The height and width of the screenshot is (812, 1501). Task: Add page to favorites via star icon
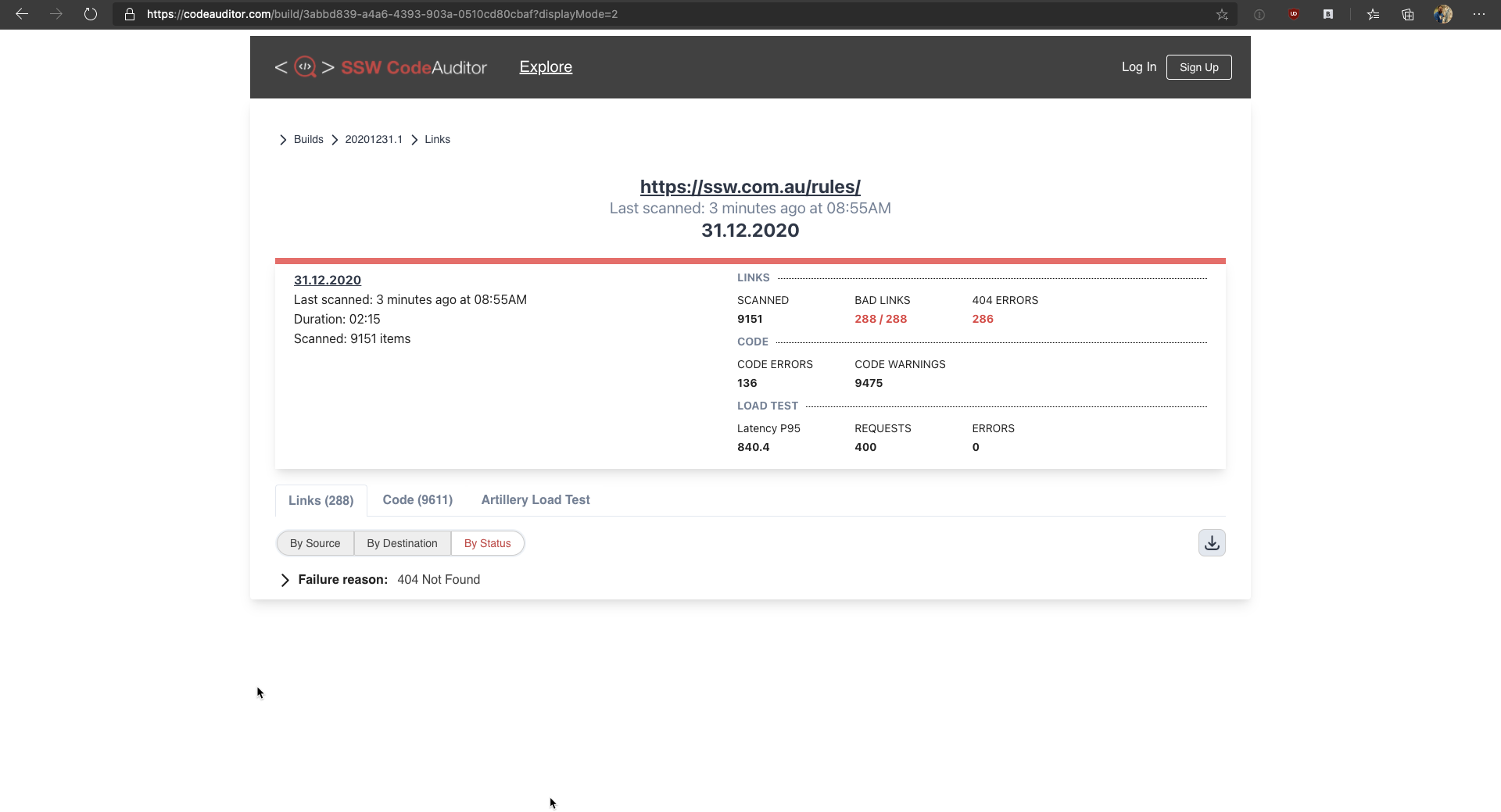tap(1222, 14)
